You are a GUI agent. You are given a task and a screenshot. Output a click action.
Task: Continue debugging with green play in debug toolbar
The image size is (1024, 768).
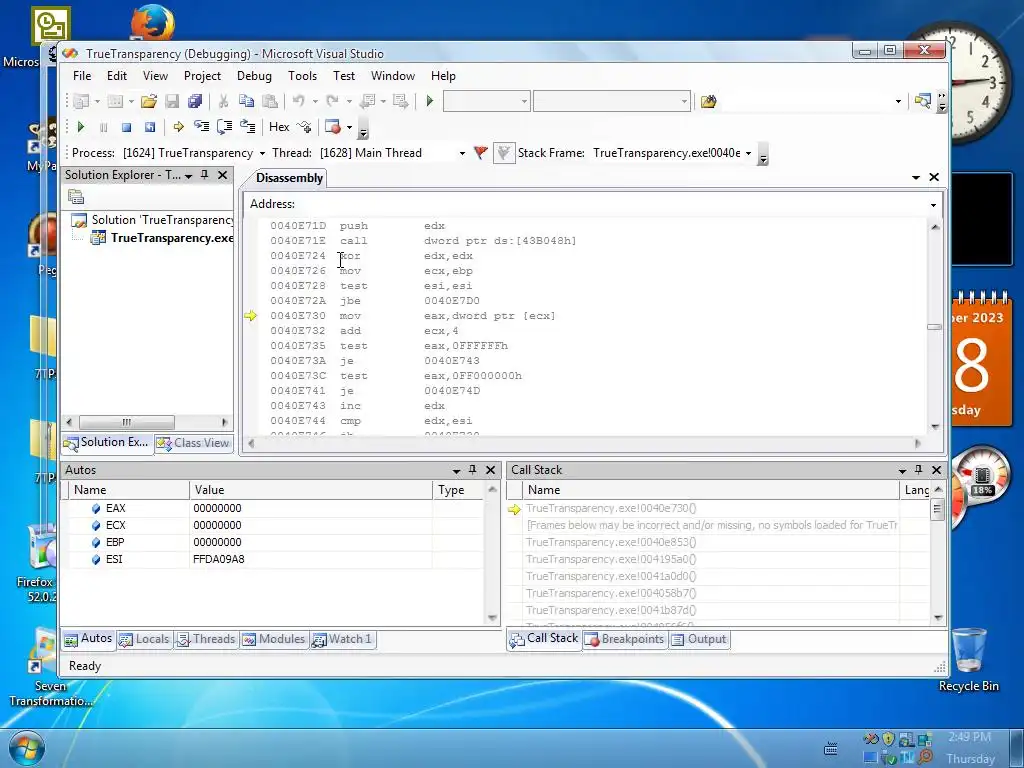pos(81,127)
